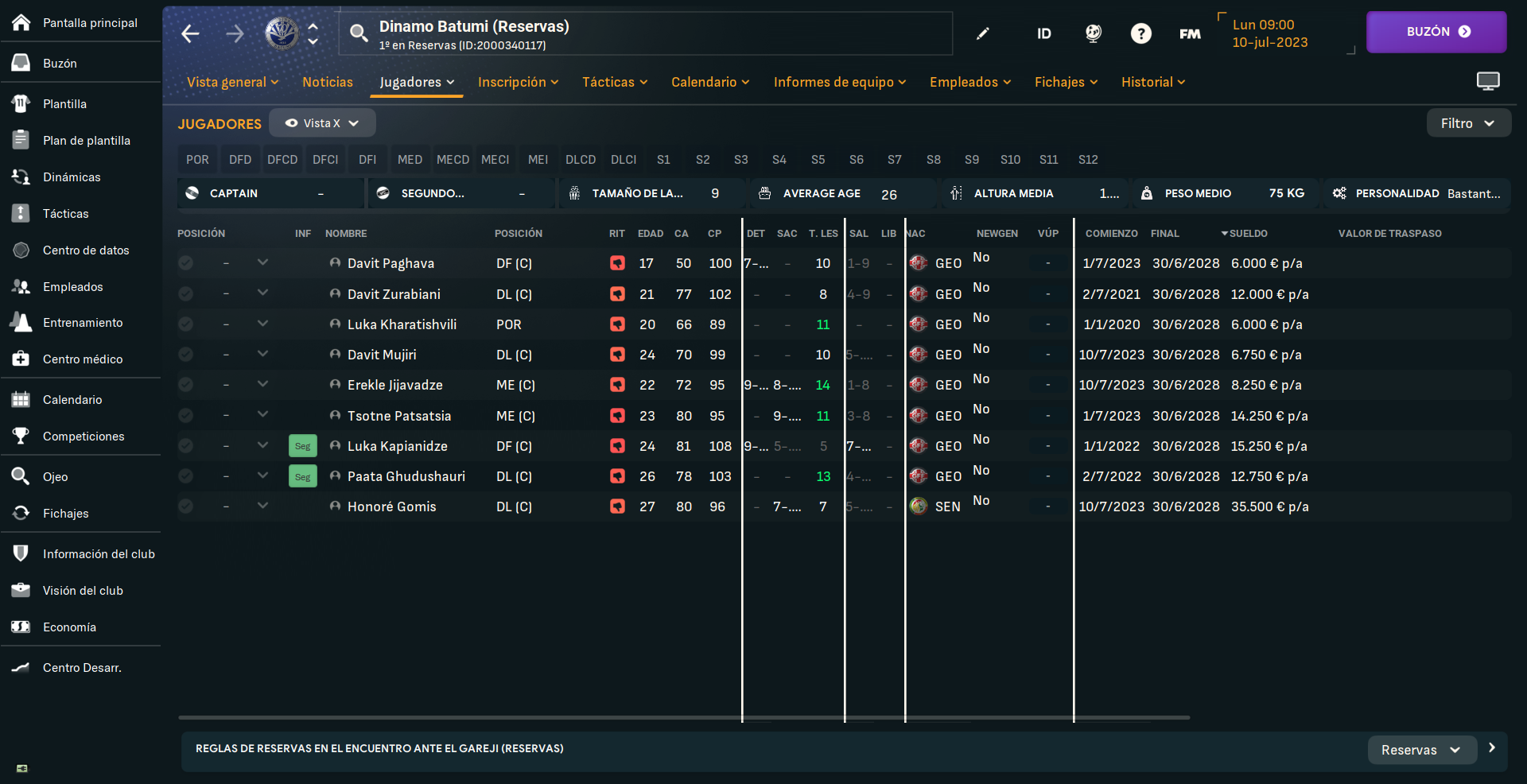Viewport: 1527px width, 784px height.
Task: Click the search magnifier in the title bar
Action: [359, 33]
